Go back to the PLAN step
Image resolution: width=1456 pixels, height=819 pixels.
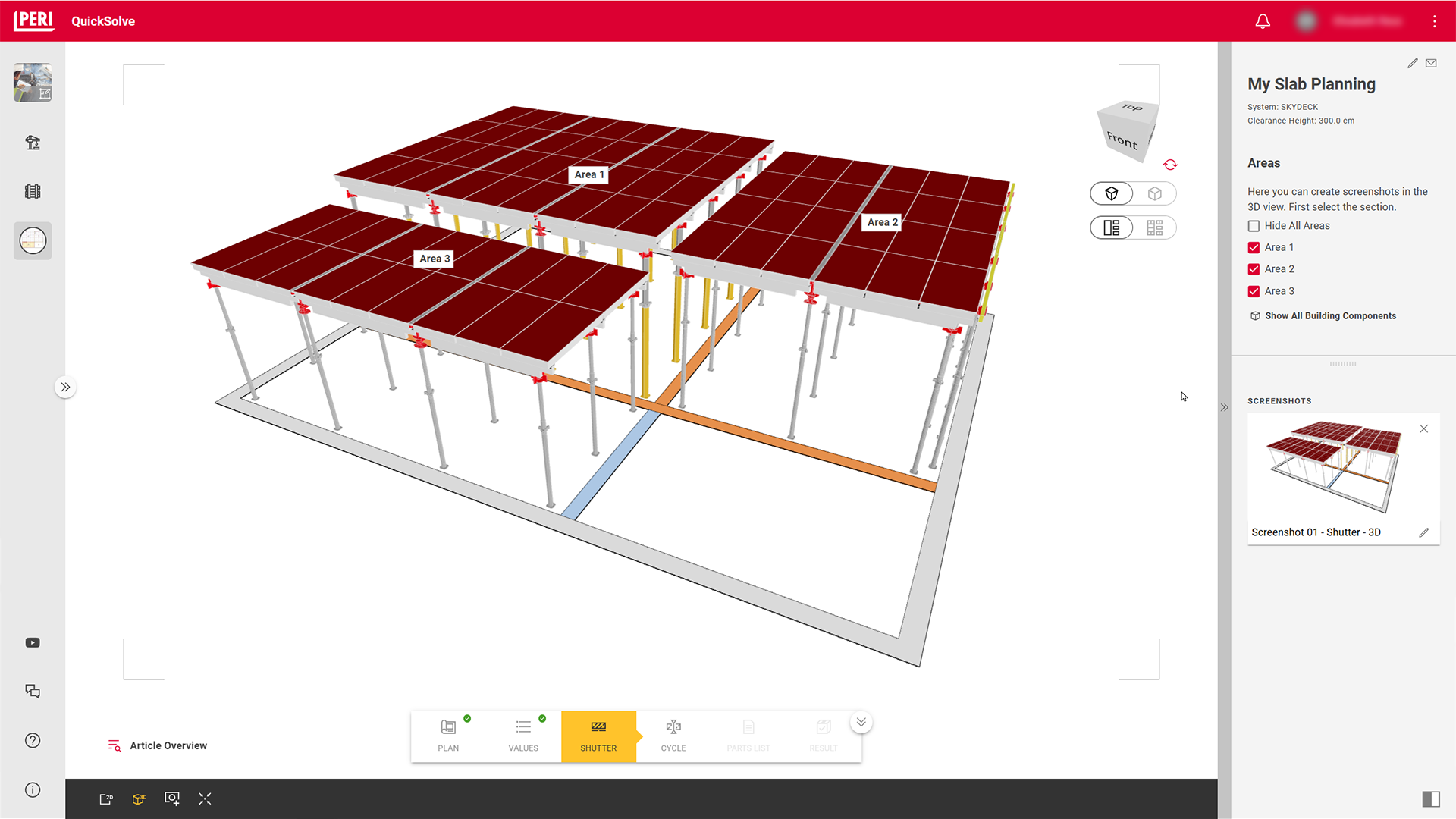[447, 736]
